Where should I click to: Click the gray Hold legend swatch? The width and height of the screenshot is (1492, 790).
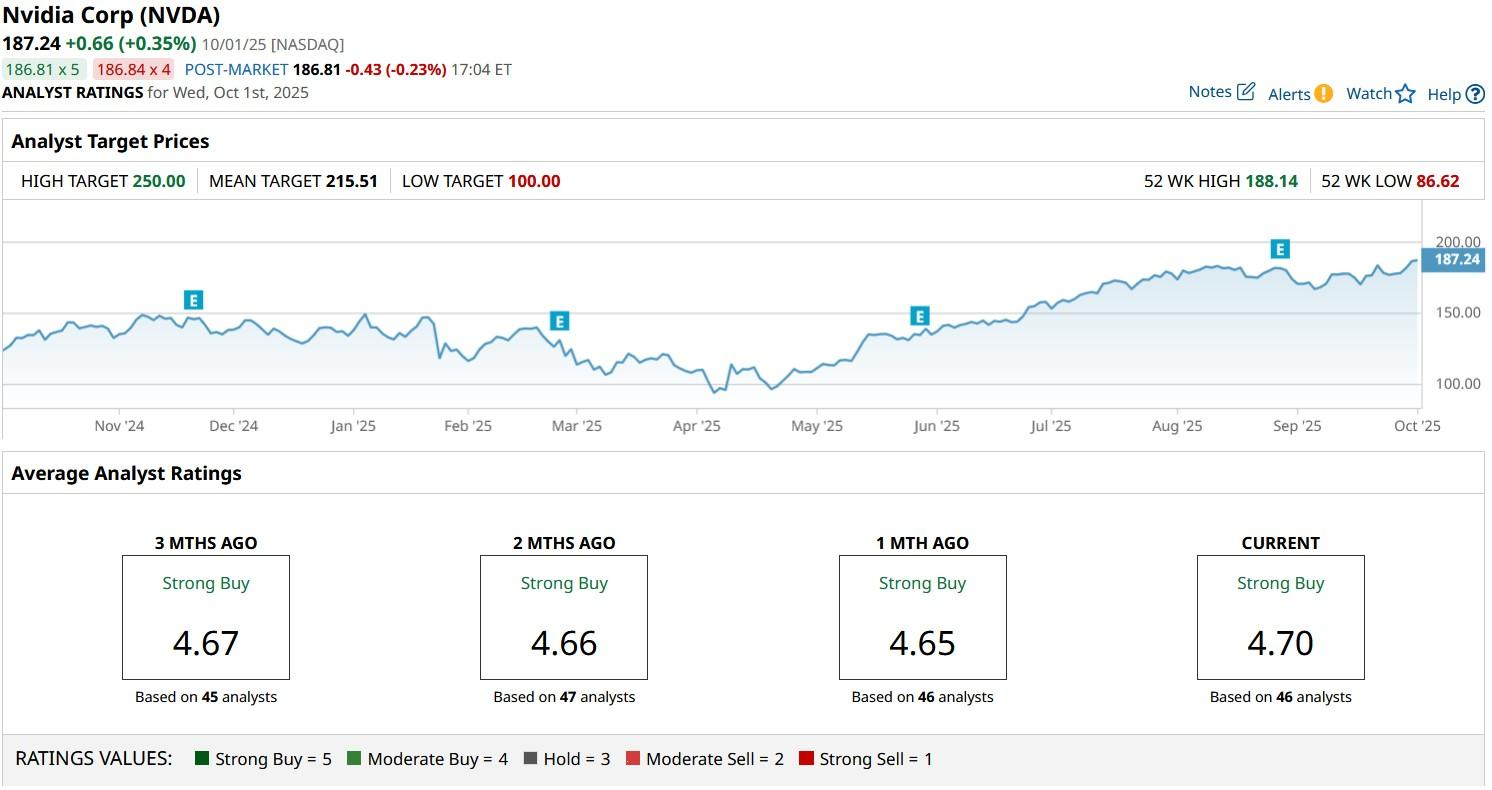[x=530, y=759]
